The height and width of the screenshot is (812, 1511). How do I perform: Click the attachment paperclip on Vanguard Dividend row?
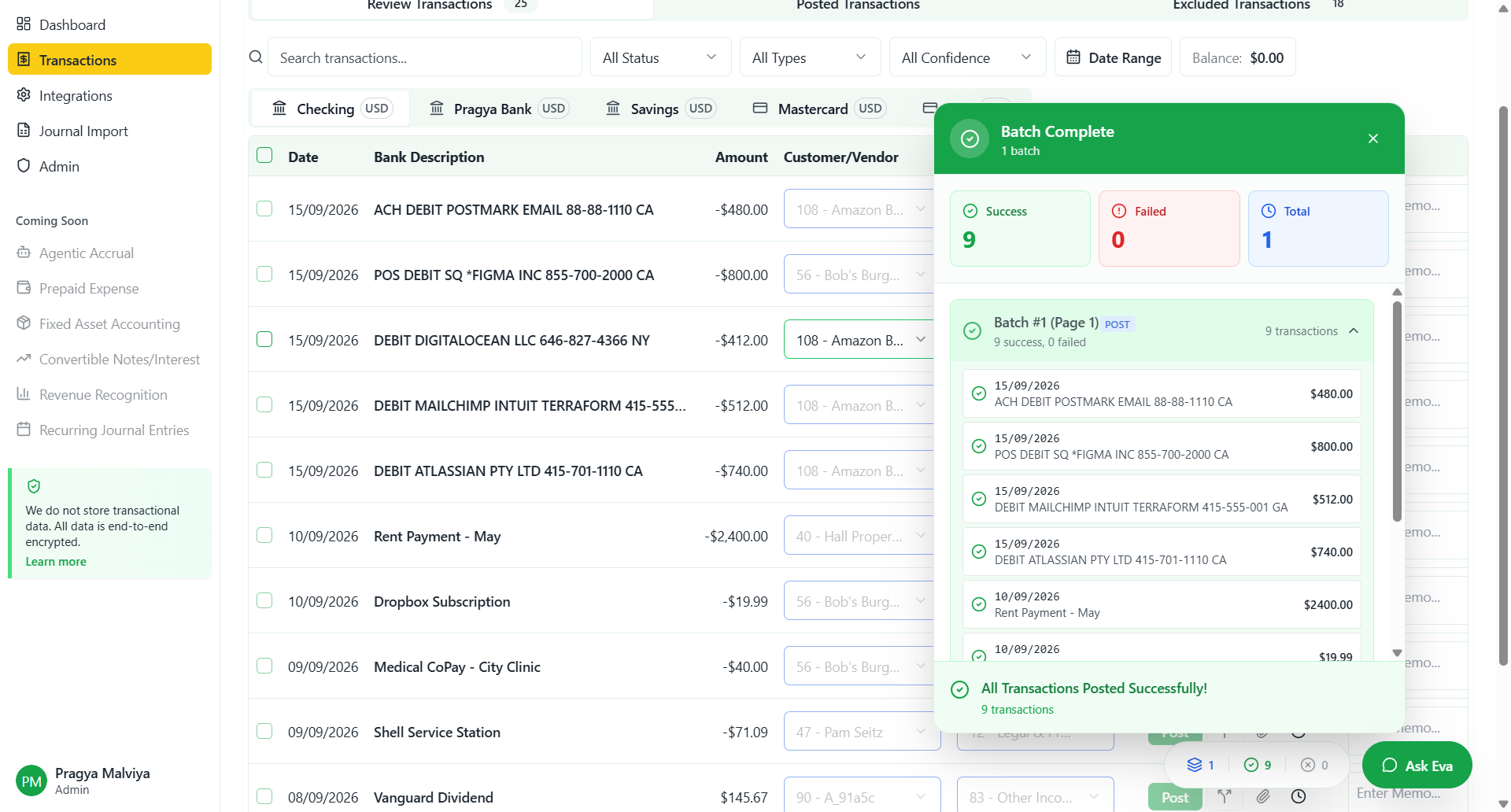pos(1263,796)
